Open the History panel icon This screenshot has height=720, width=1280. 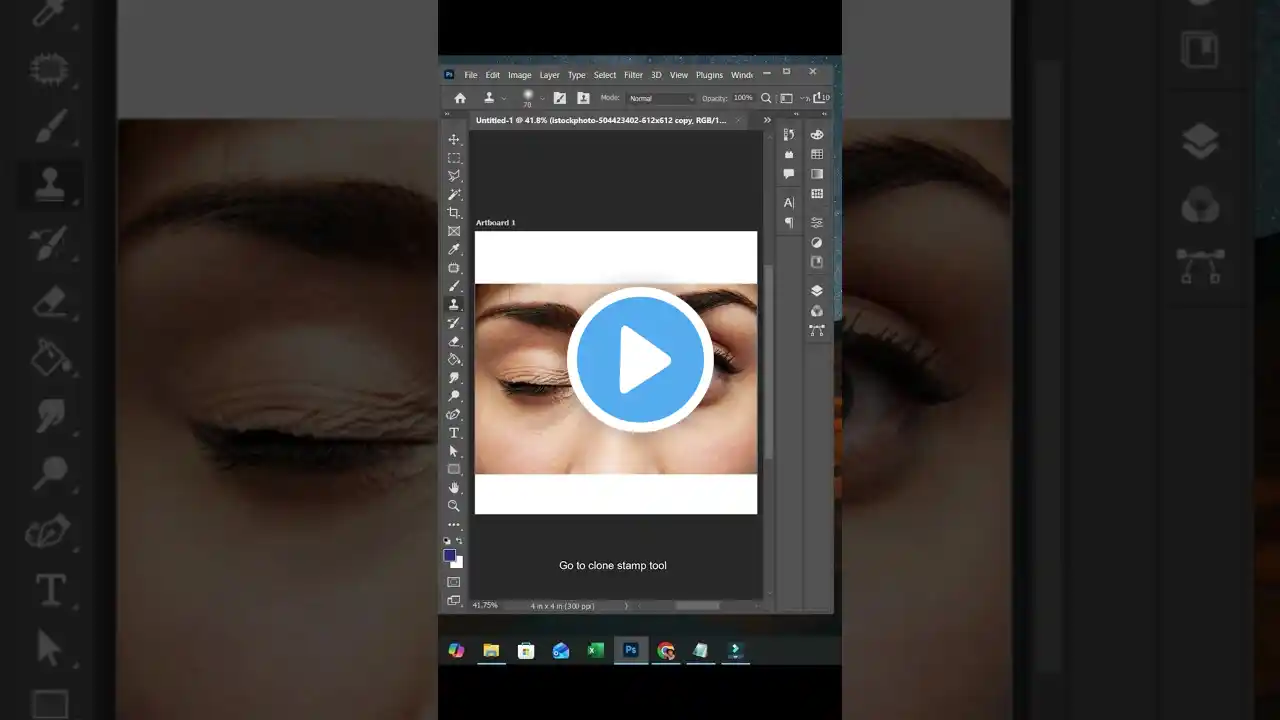click(789, 135)
